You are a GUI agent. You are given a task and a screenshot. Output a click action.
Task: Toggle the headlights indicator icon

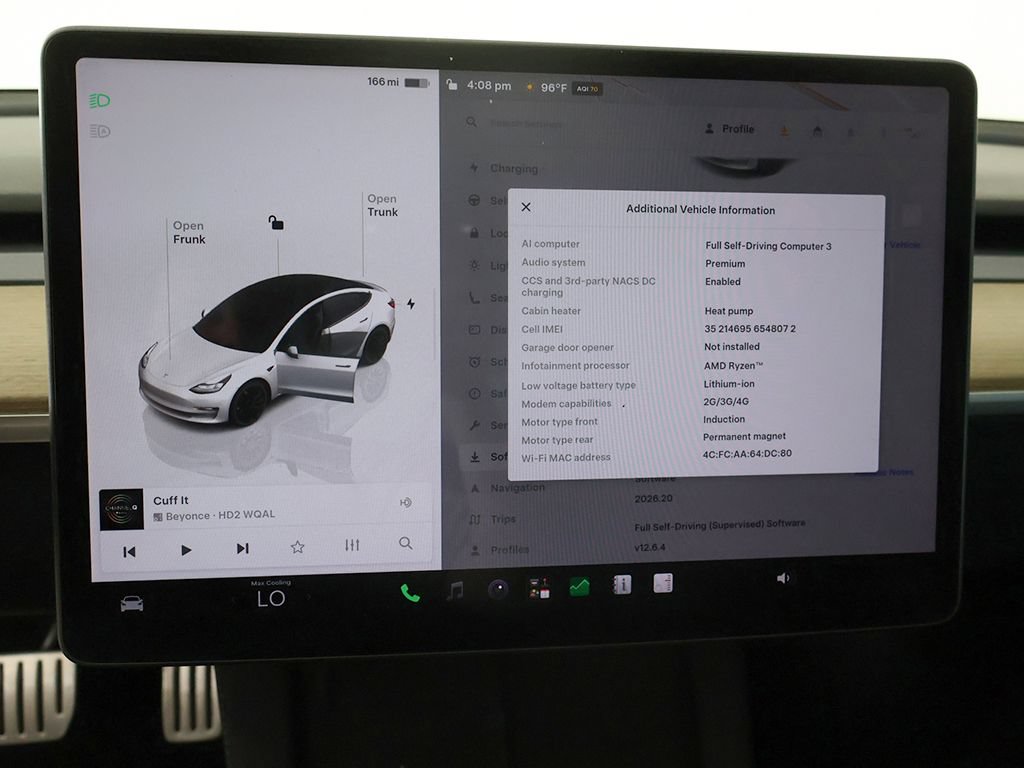coord(99,101)
